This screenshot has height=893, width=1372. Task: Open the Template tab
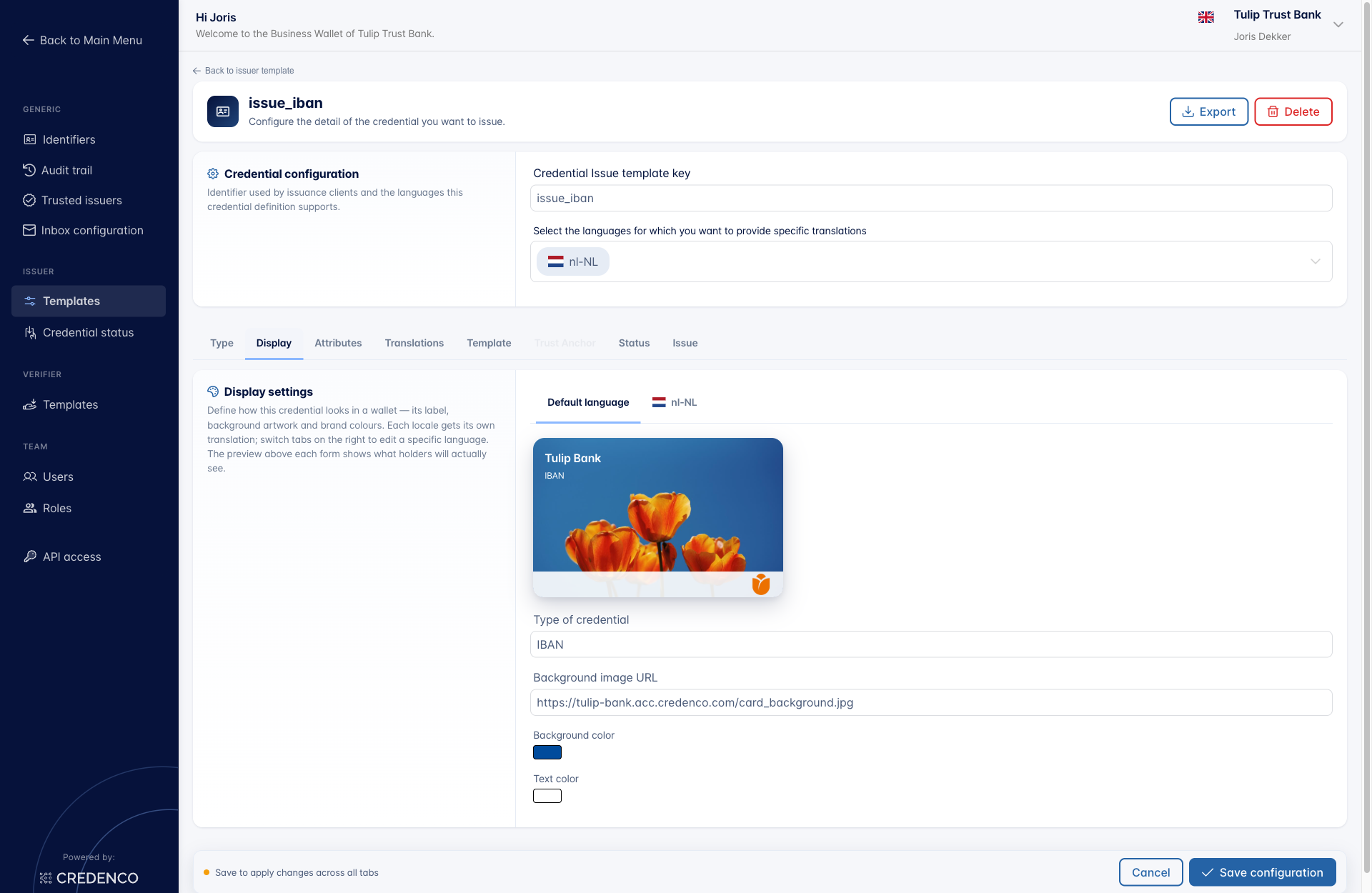coord(489,343)
